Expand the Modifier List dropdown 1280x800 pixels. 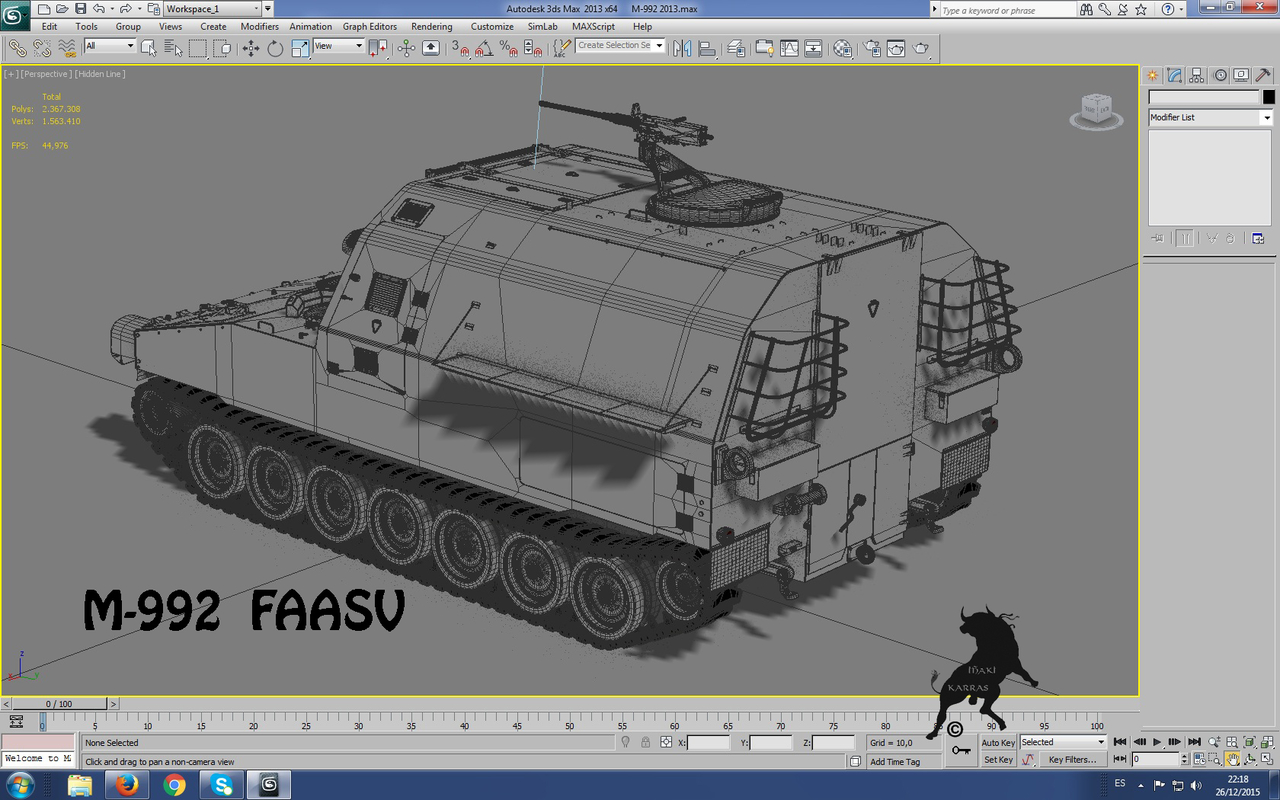click(x=1266, y=117)
